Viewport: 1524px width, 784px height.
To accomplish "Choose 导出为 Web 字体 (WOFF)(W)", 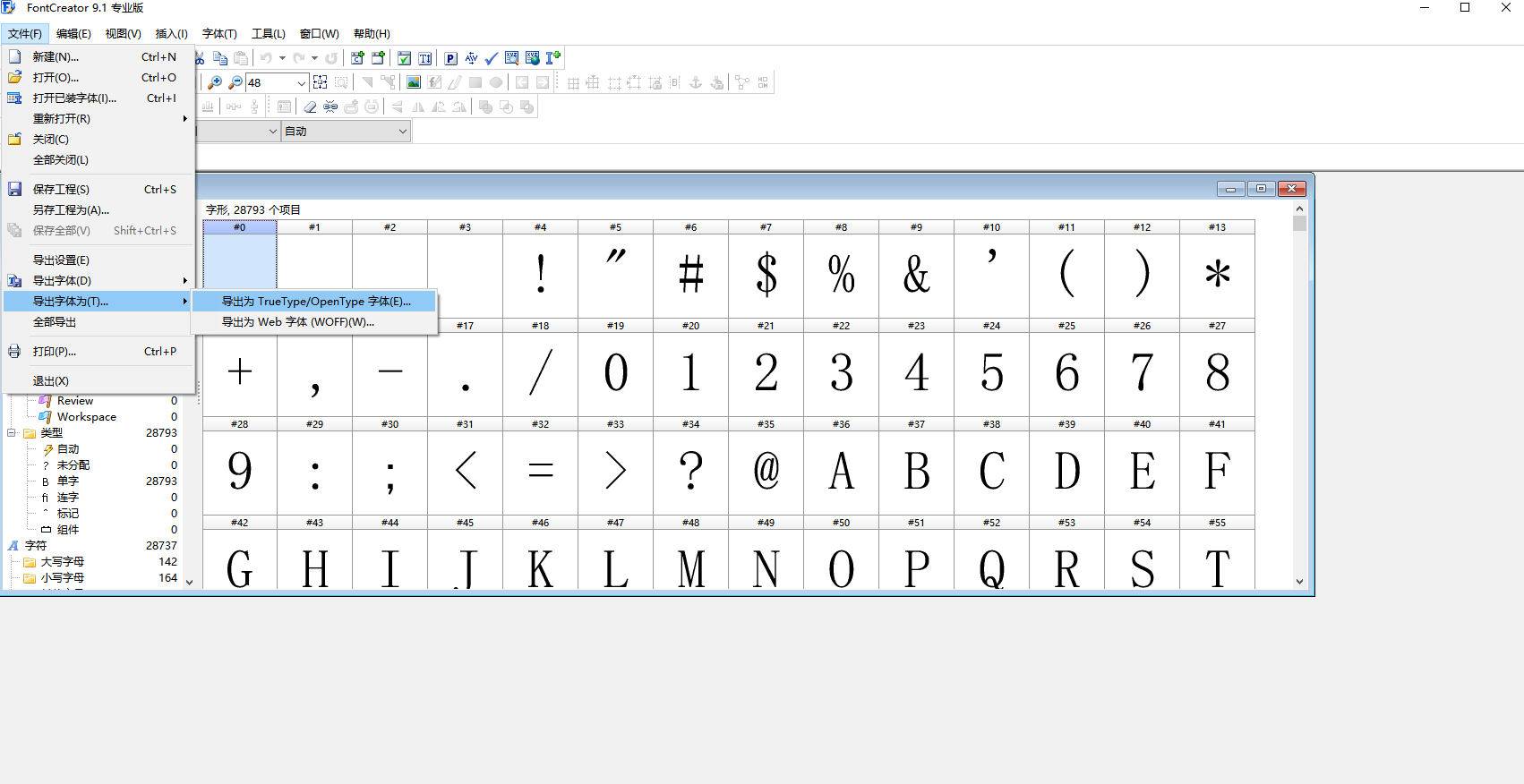I will click(315, 322).
